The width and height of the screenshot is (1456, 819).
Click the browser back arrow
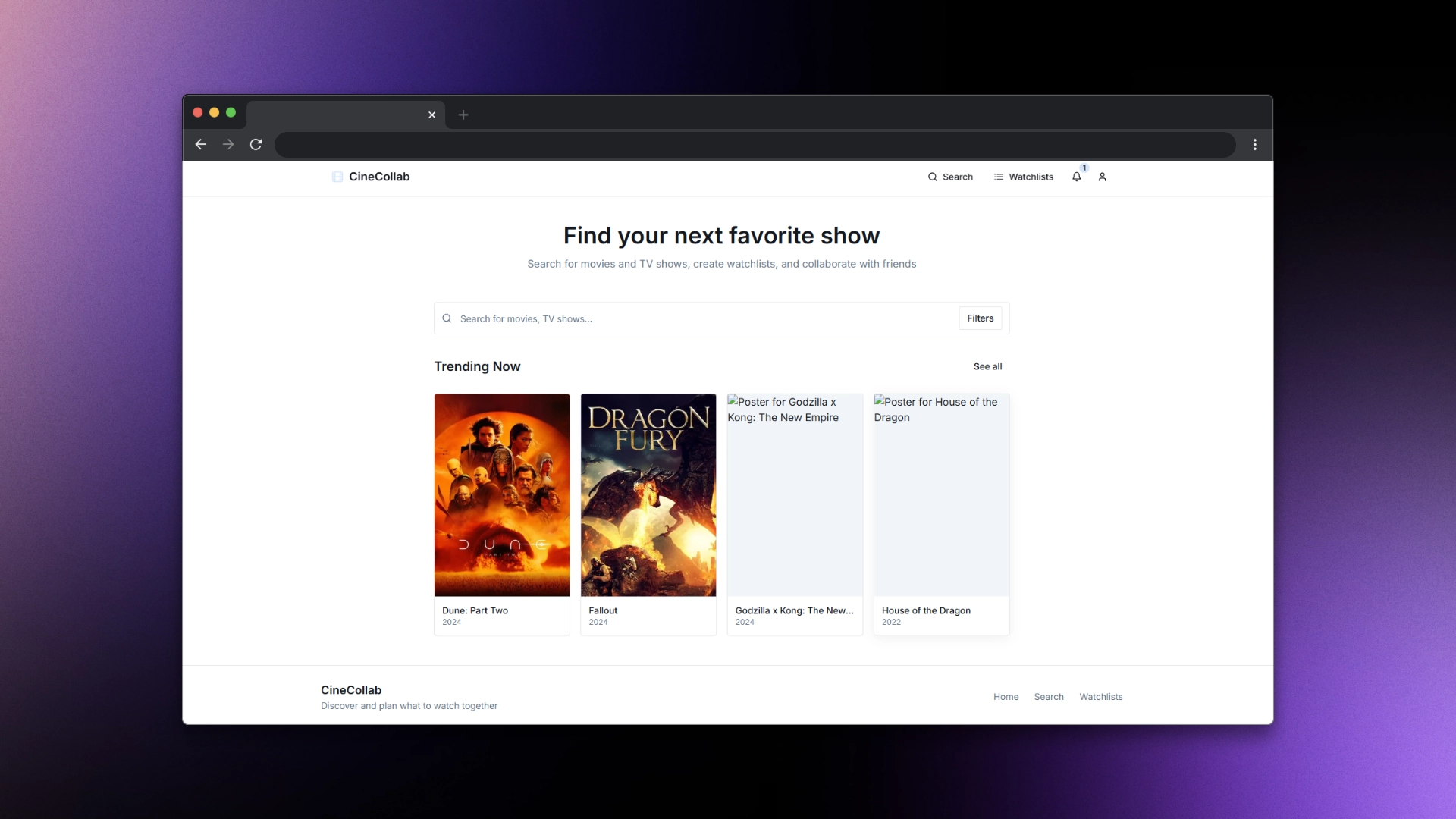201,144
